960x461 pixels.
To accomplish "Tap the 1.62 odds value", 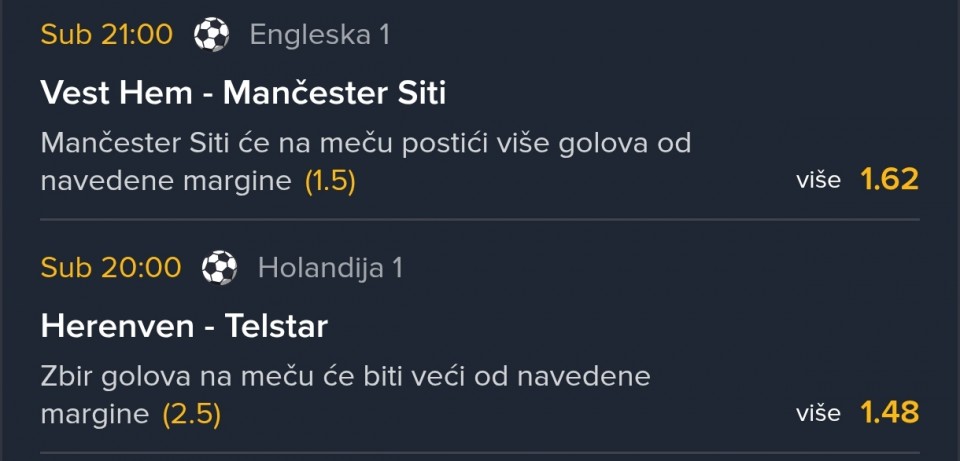I will [x=889, y=180].
